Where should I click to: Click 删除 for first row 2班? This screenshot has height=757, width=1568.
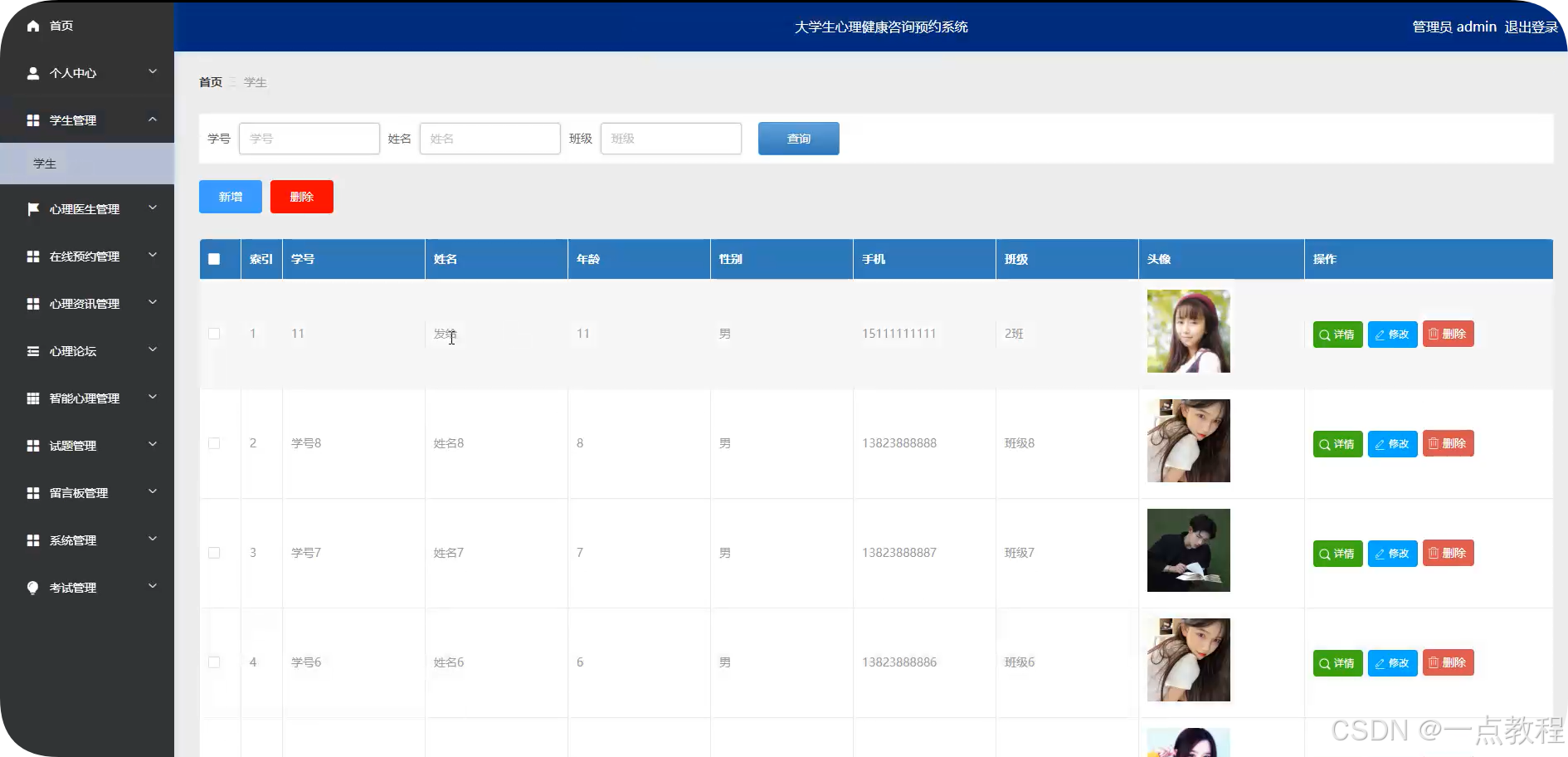[1448, 334]
